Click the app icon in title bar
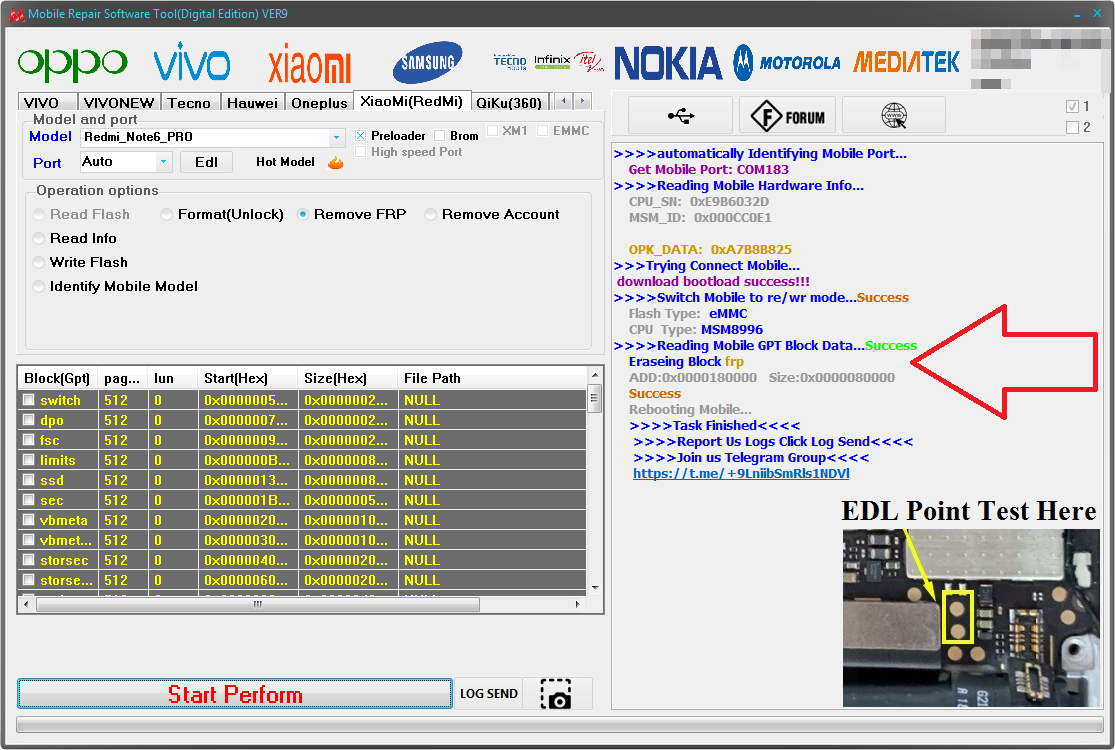Viewport: 1115px width, 750px height. click(x=16, y=14)
